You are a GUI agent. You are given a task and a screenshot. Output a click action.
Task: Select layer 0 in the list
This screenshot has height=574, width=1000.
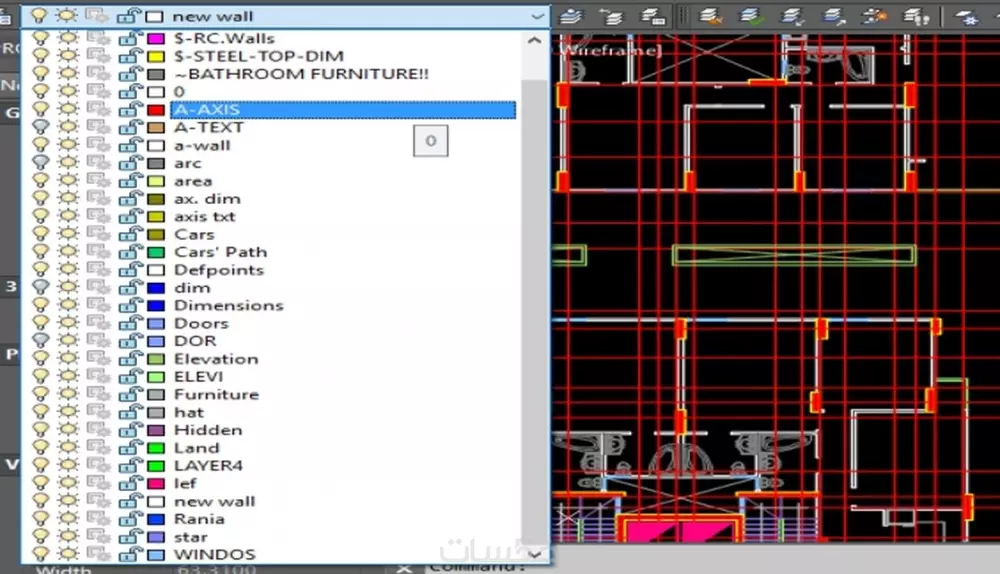coord(179,92)
